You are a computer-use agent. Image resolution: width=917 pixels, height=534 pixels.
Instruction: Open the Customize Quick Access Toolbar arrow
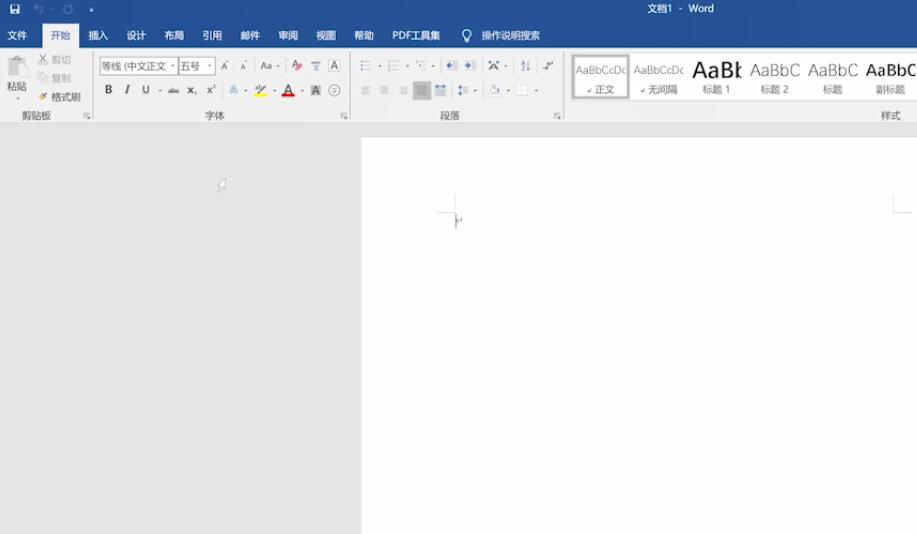point(91,9)
